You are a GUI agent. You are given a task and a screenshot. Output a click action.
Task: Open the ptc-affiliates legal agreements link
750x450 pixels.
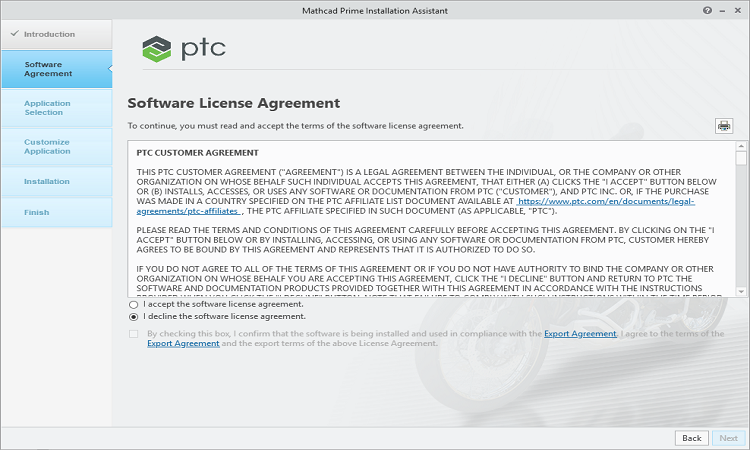606,201
